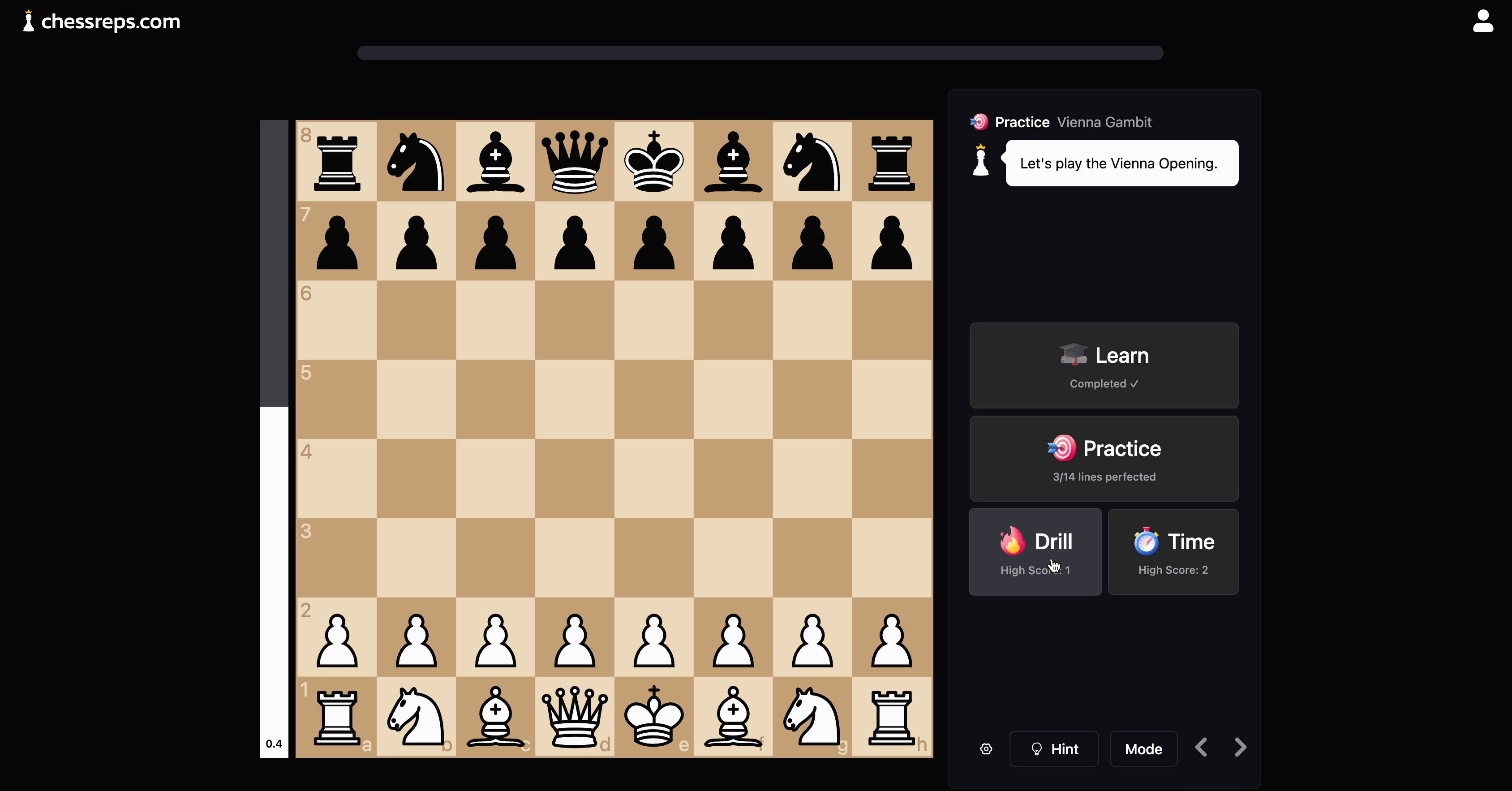Image resolution: width=1512 pixels, height=791 pixels.
Task: Click the target icon on Practice card
Action: [x=1062, y=448]
